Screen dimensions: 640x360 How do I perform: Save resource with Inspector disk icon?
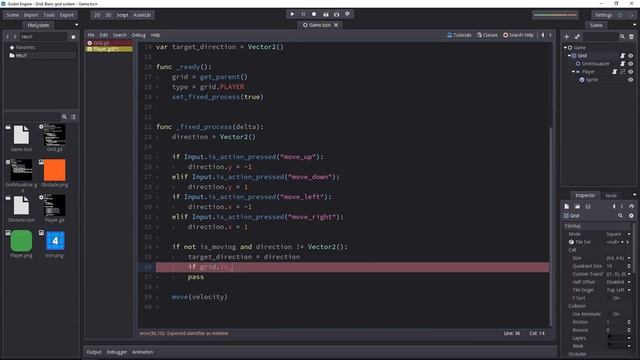(588, 207)
